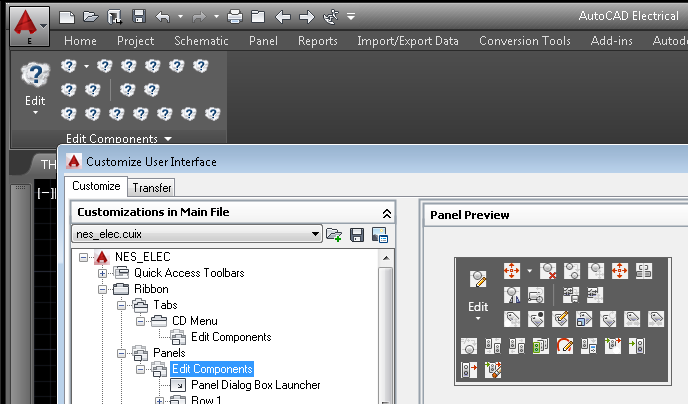
Task: Open the Reports ribbon tab
Action: coord(318,41)
